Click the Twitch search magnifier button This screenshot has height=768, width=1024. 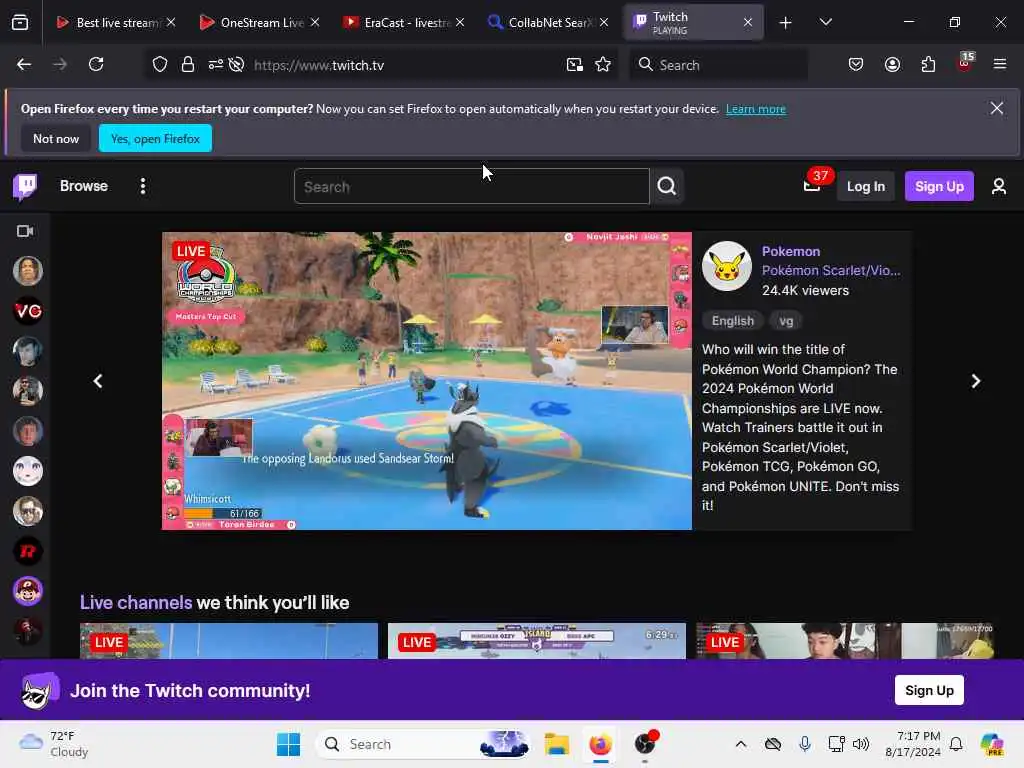[667, 186]
